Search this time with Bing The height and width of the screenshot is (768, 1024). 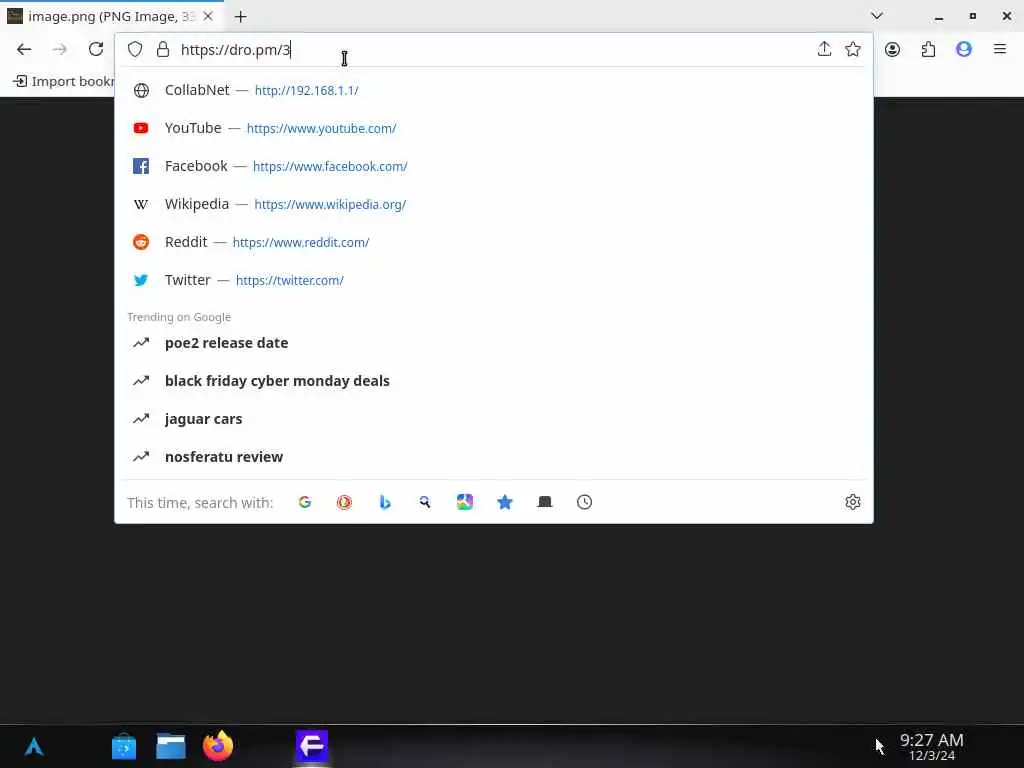(x=385, y=502)
